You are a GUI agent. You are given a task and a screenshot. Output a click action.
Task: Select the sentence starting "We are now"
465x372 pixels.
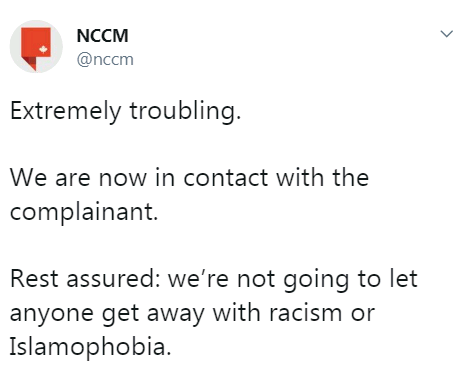tap(189, 194)
